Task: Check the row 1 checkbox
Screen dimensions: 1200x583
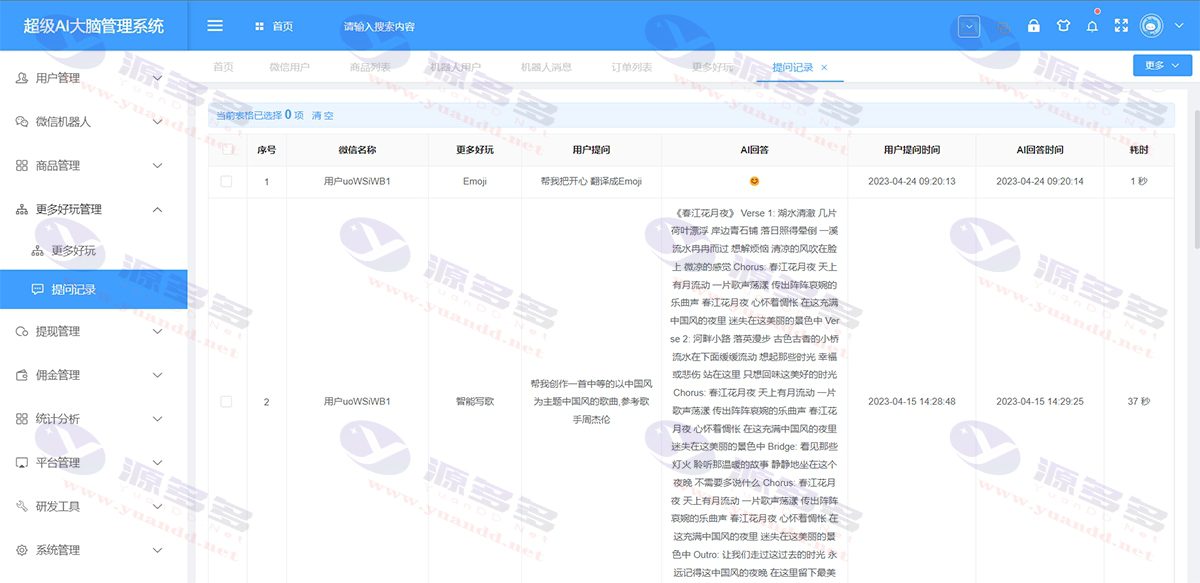Action: point(227,182)
